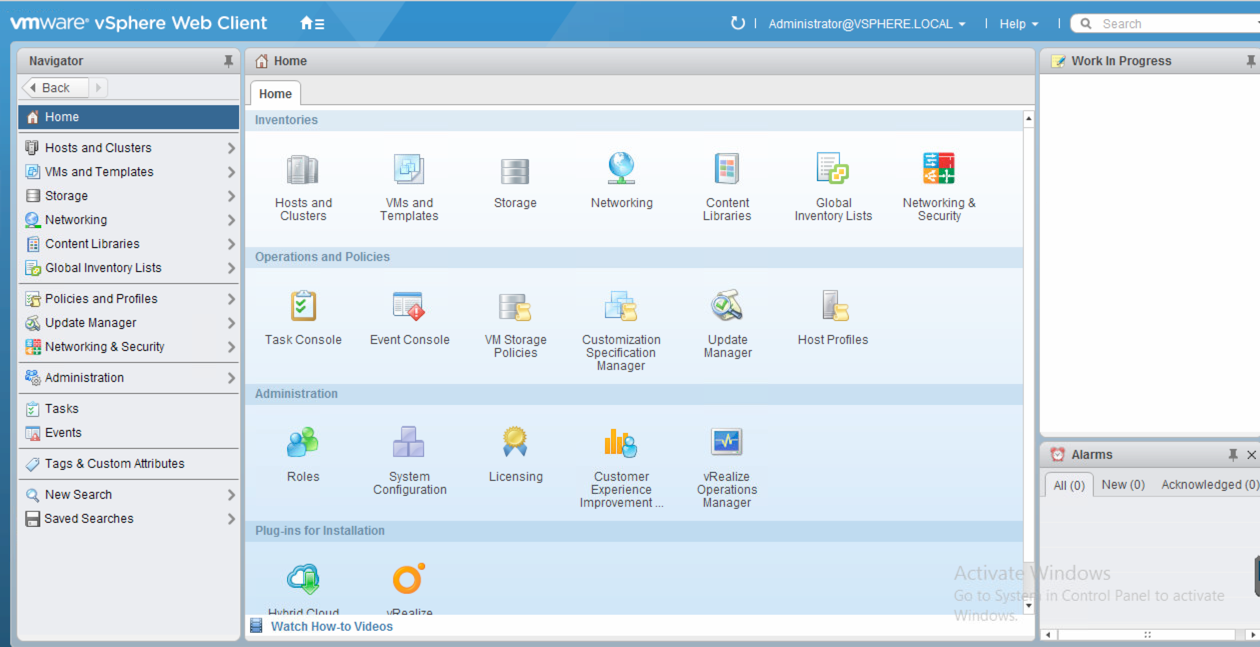Expand the Help dropdown menu
The height and width of the screenshot is (647, 1260).
1018,24
